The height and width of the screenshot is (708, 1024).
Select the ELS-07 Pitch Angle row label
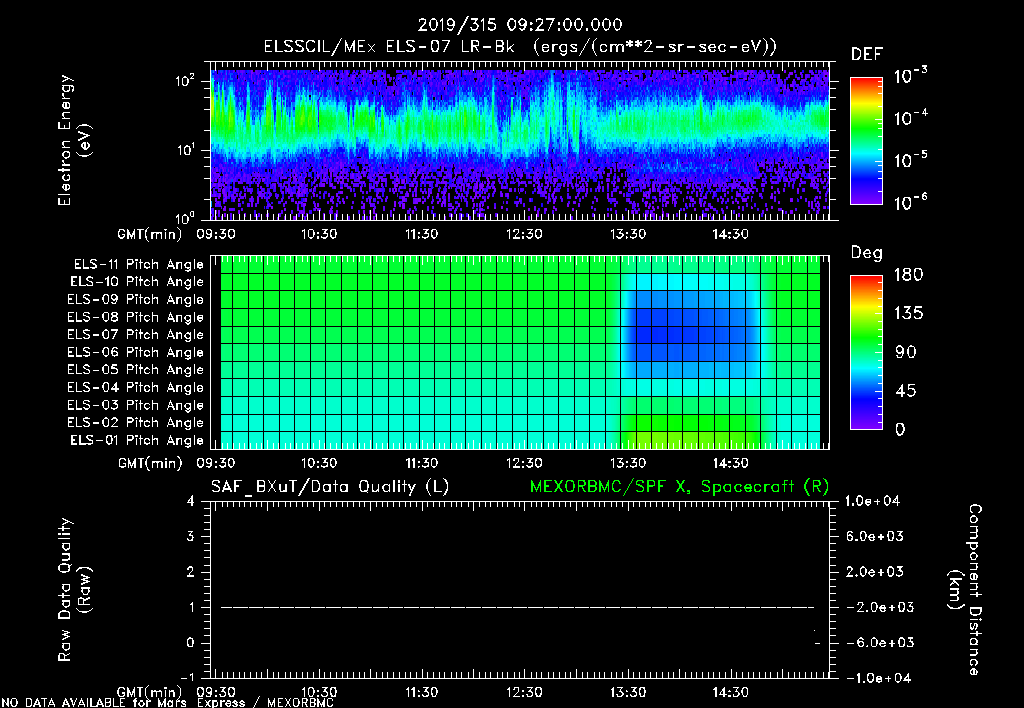(x=136, y=335)
